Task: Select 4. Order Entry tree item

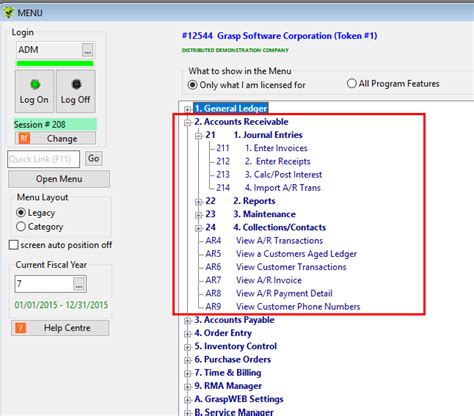Action: [223, 333]
